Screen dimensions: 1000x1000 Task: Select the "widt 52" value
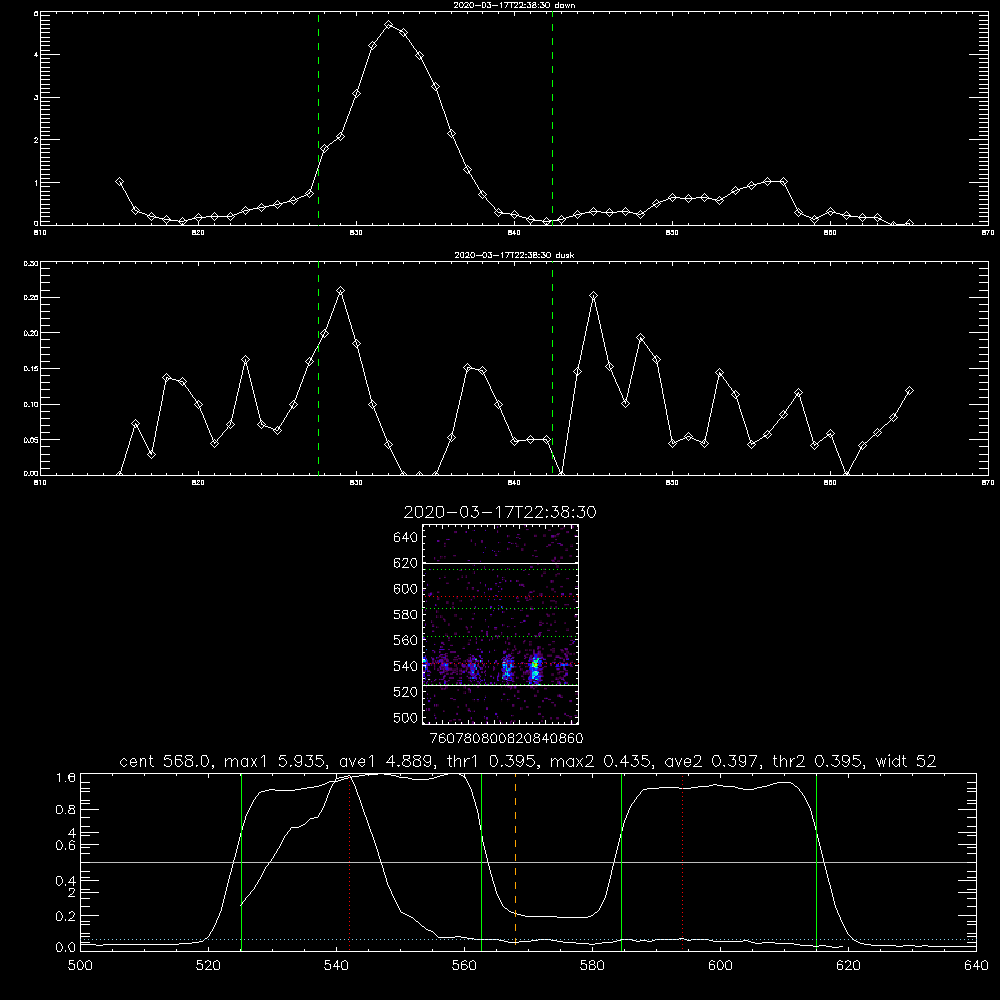click(x=906, y=761)
